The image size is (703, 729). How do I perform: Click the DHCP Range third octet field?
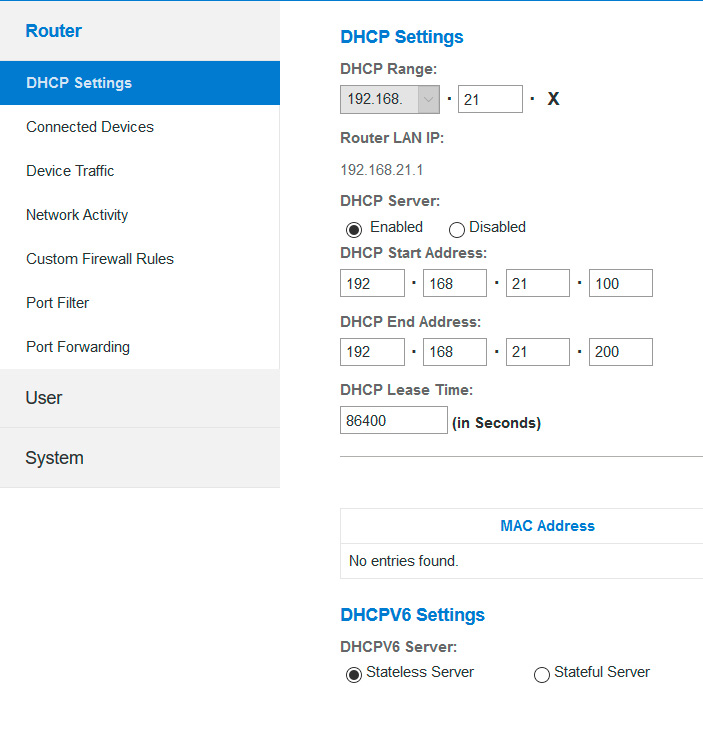pyautogui.click(x=490, y=99)
